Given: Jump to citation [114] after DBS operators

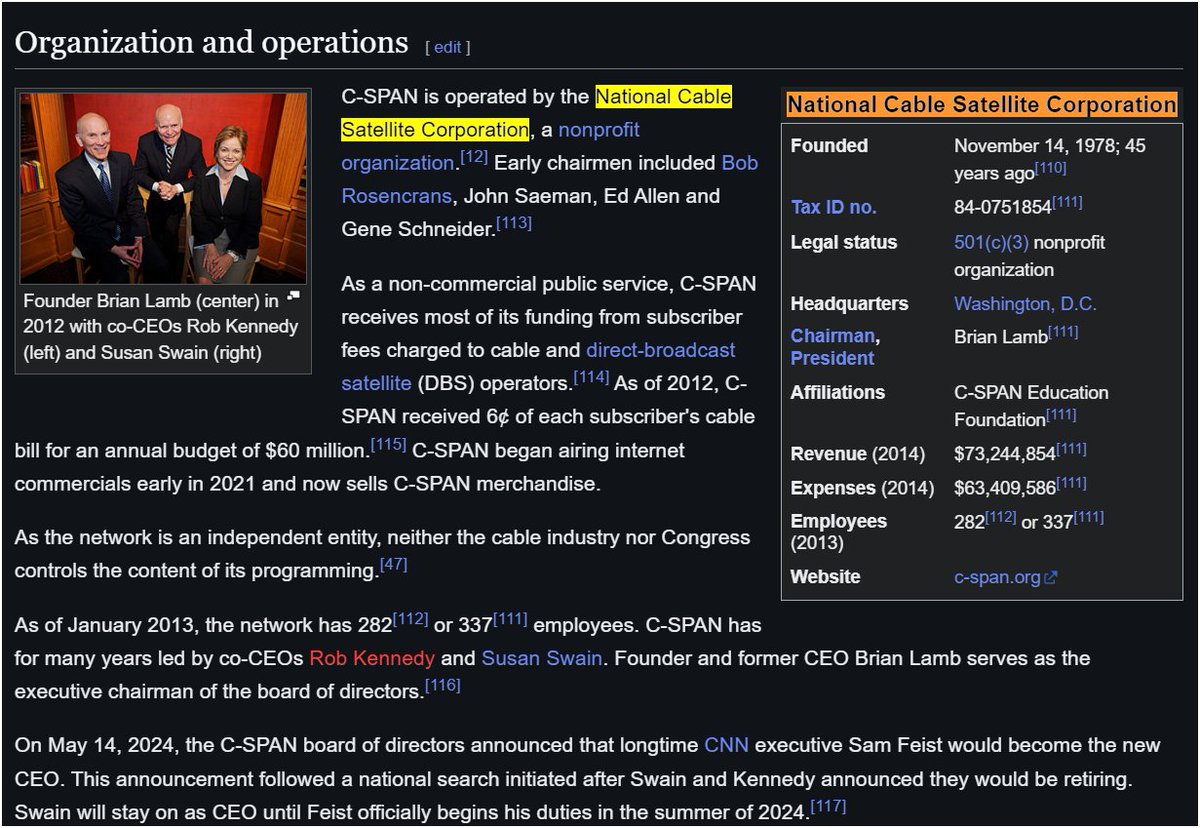Looking at the screenshot, I should [591, 377].
